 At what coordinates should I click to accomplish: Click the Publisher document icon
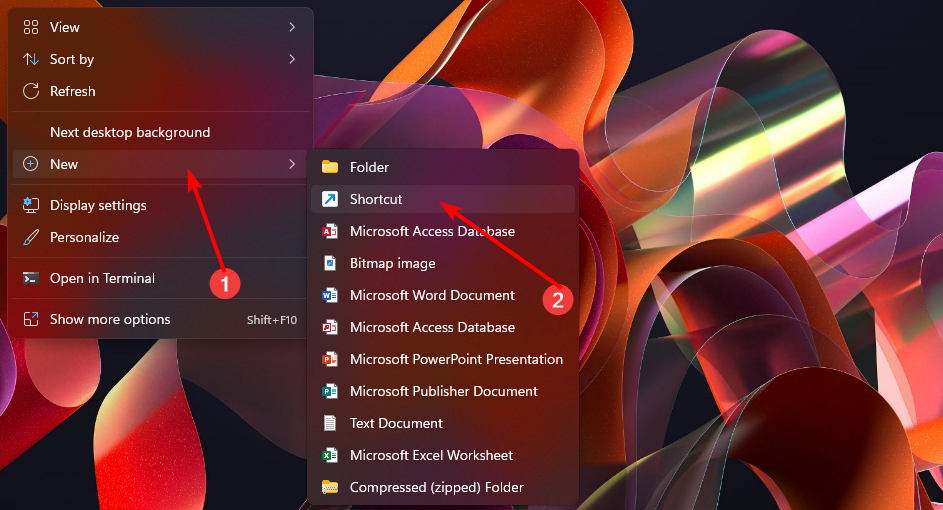[x=330, y=391]
